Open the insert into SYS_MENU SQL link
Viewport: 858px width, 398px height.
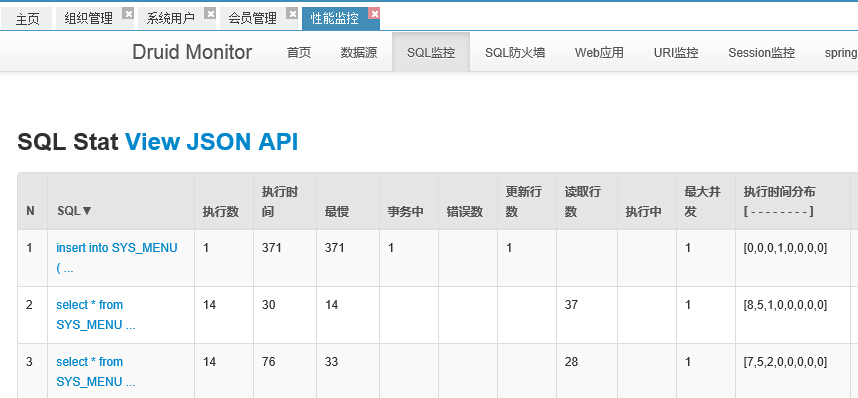pos(117,258)
